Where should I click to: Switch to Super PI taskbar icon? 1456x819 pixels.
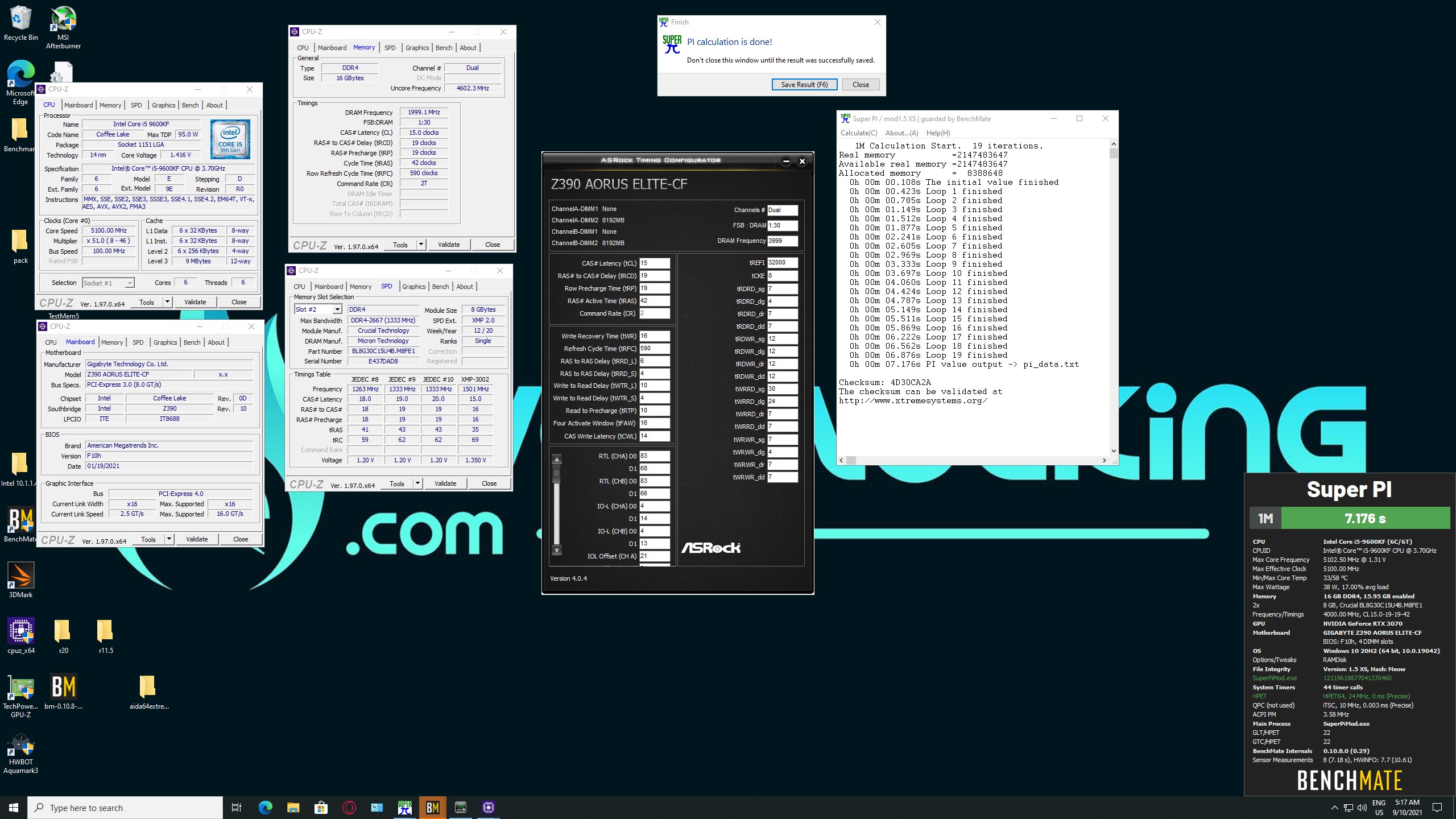(405, 808)
